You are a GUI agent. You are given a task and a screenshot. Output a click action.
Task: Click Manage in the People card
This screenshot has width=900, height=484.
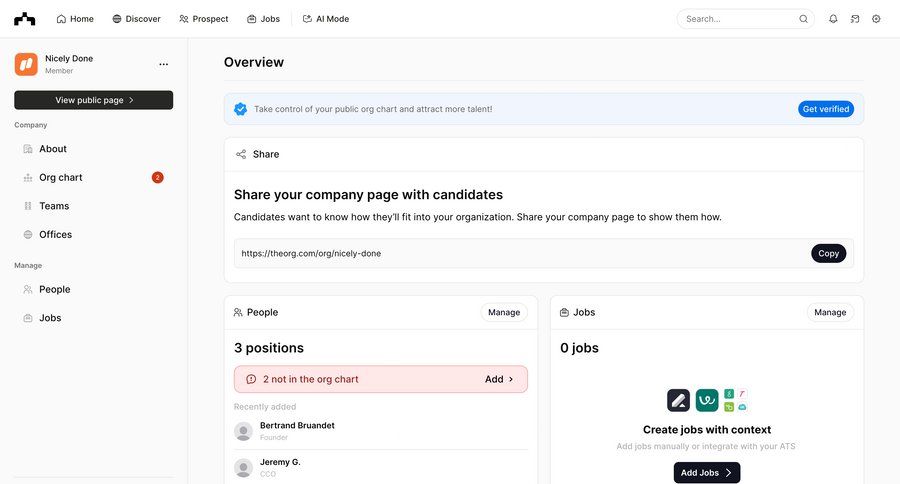click(x=504, y=312)
